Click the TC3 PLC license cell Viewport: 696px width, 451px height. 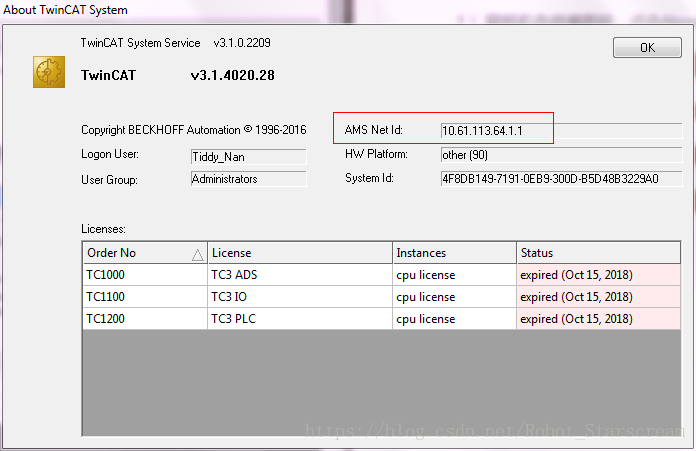[300, 319]
